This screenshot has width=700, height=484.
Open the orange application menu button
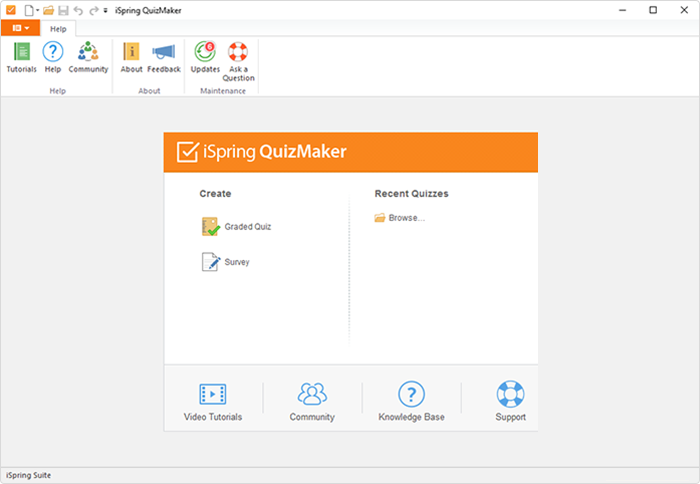[x=21, y=28]
